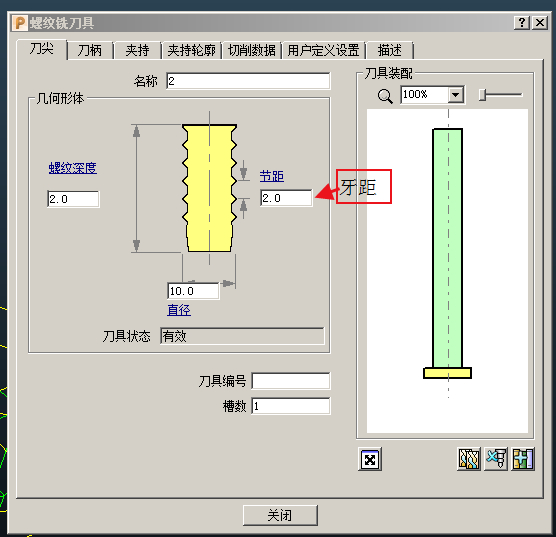Click the magnifier icon beside 100%
The width and height of the screenshot is (556, 537).
pyautogui.click(x=385, y=96)
